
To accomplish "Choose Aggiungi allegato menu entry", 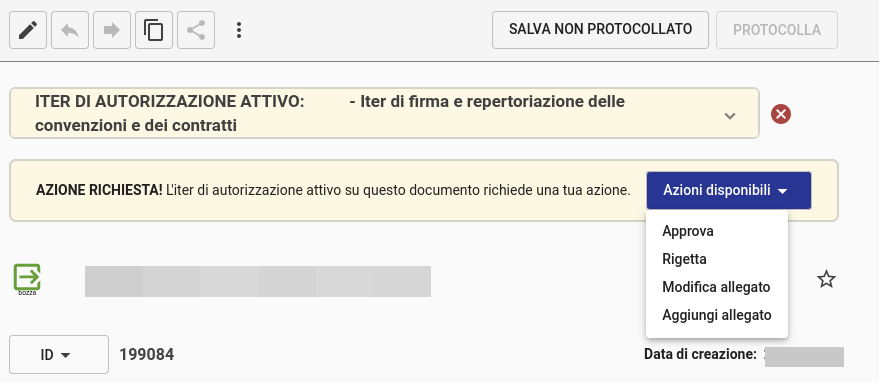I will point(717,315).
